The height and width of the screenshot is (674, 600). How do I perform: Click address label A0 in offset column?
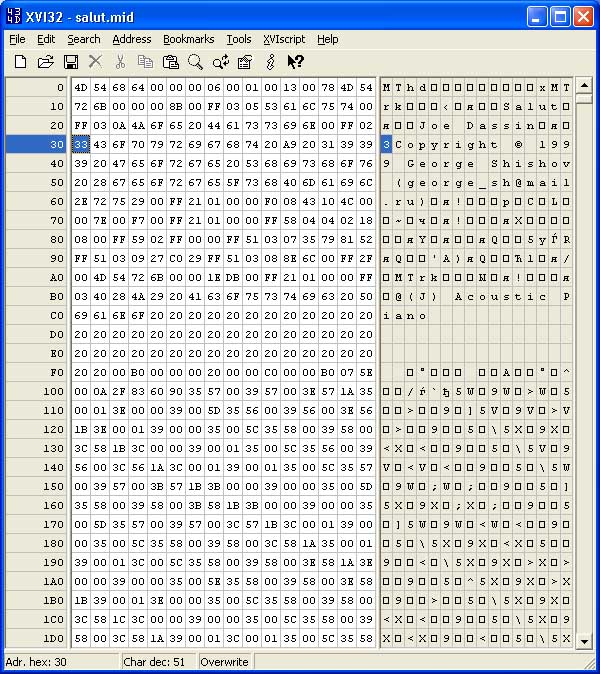point(37,278)
